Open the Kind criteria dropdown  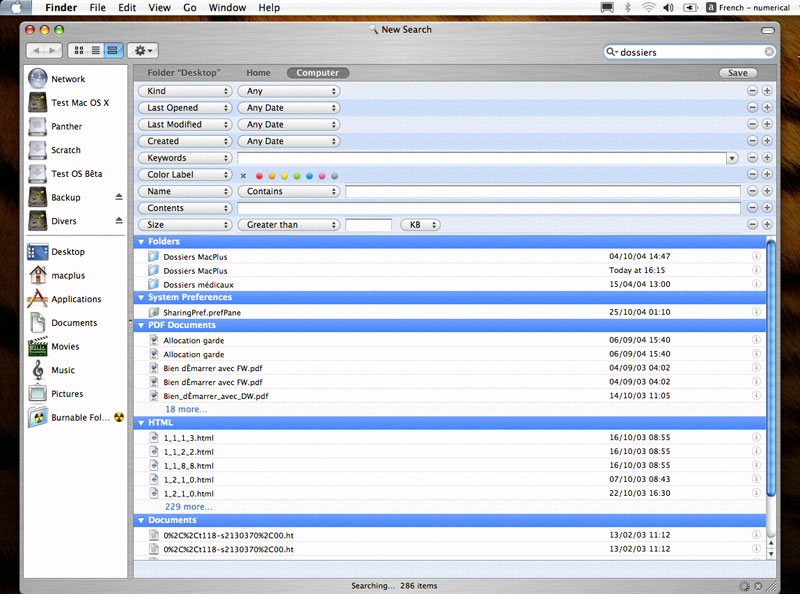coord(185,91)
